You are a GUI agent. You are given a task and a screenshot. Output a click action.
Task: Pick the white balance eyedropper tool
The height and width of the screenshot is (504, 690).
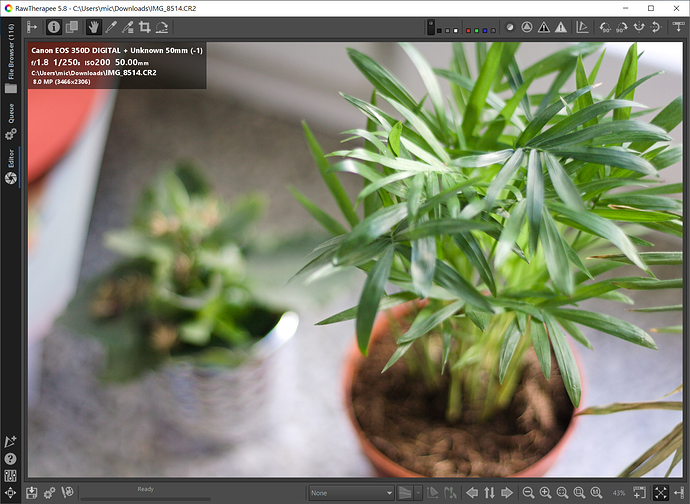click(x=109, y=27)
